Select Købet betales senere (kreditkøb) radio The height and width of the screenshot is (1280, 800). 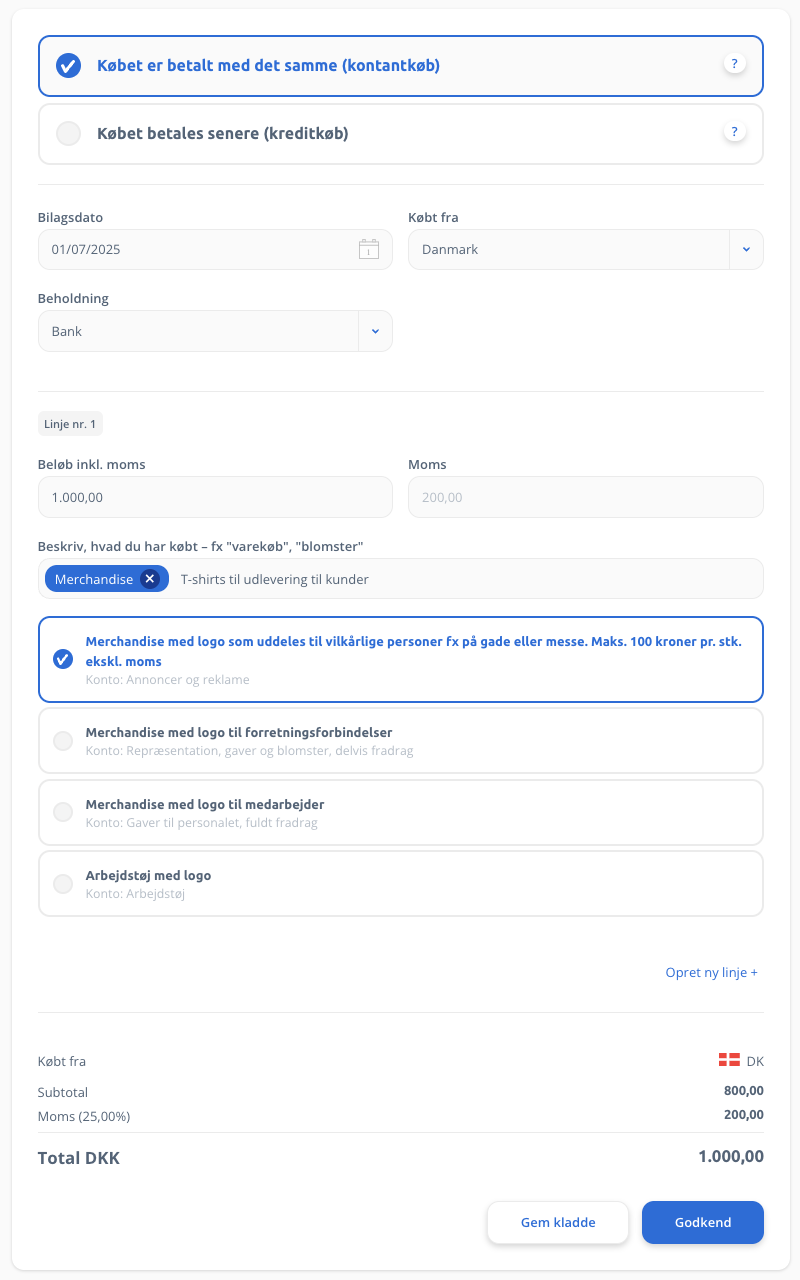coord(401,133)
